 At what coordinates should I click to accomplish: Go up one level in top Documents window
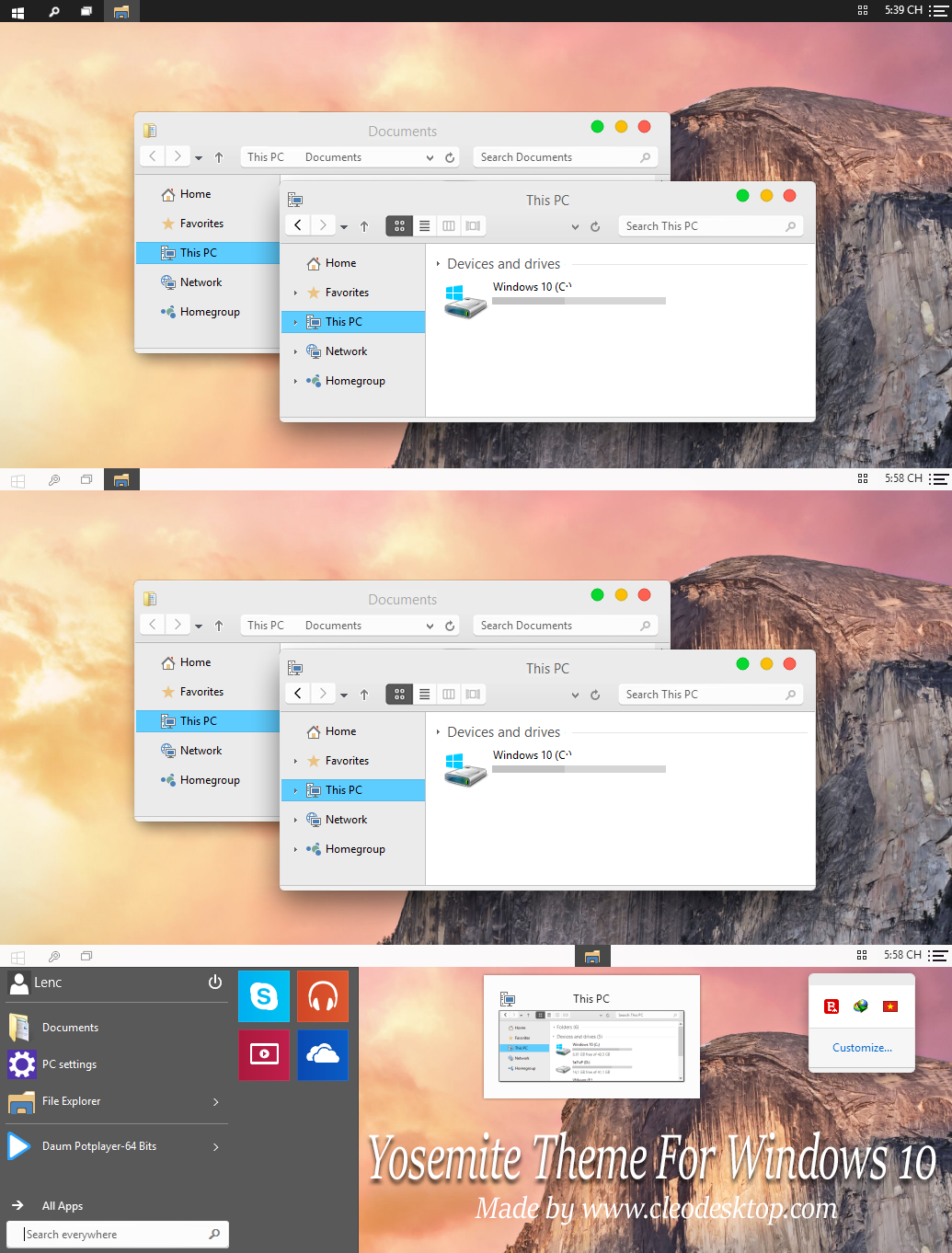(x=219, y=157)
